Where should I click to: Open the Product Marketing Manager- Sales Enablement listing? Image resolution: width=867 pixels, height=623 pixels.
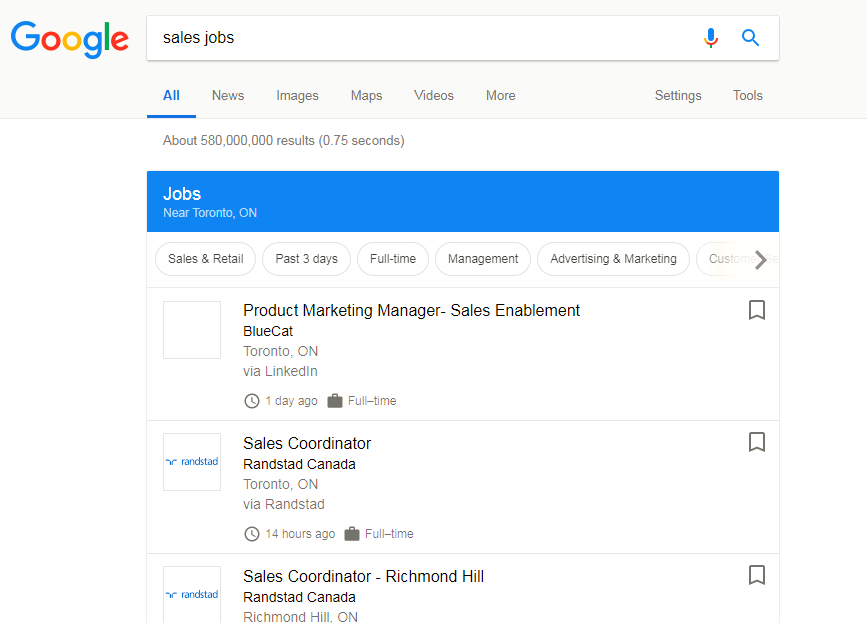click(412, 311)
